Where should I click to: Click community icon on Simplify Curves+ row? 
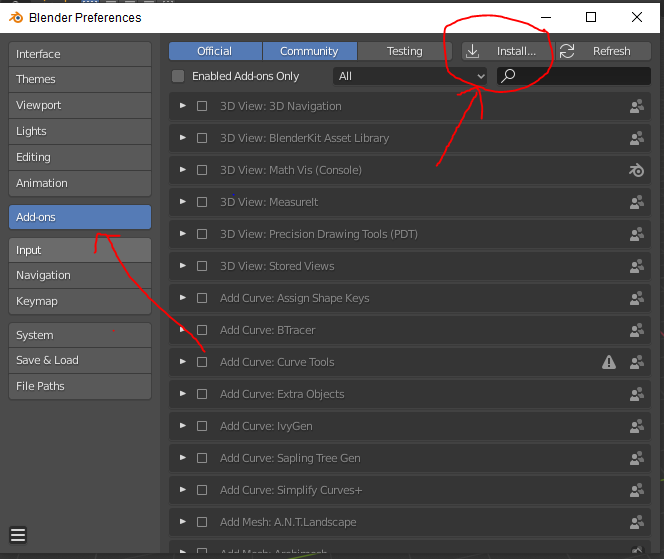[x=636, y=490]
